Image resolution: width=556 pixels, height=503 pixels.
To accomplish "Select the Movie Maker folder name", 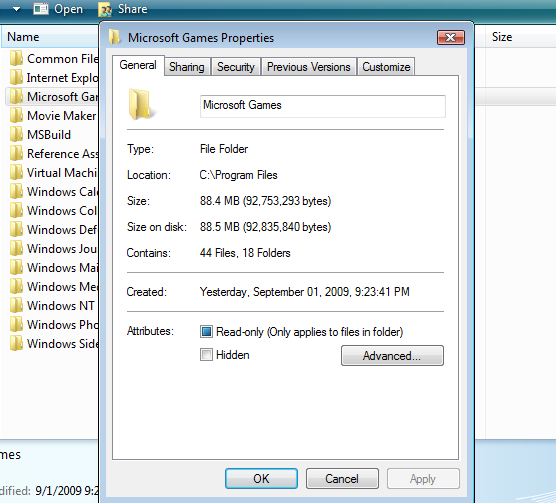I will coord(61,116).
